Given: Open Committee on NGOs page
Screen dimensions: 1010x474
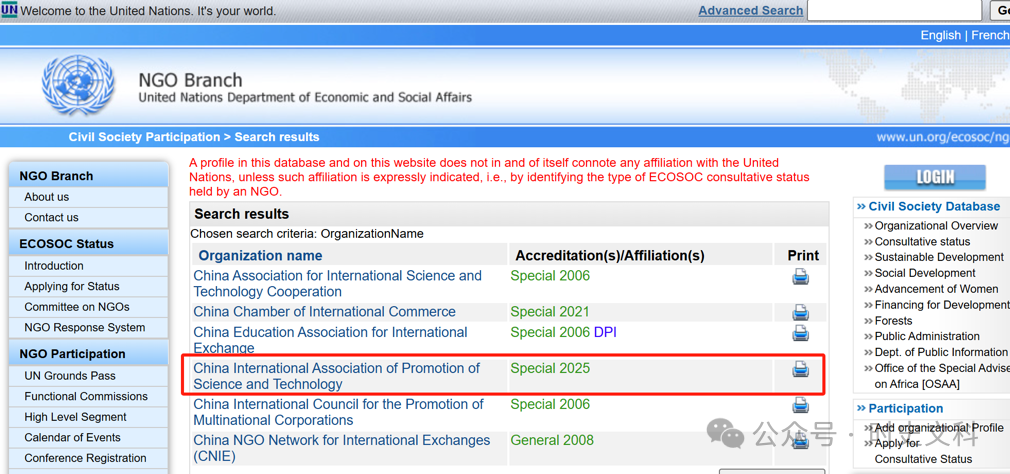Looking at the screenshot, I should point(77,307).
